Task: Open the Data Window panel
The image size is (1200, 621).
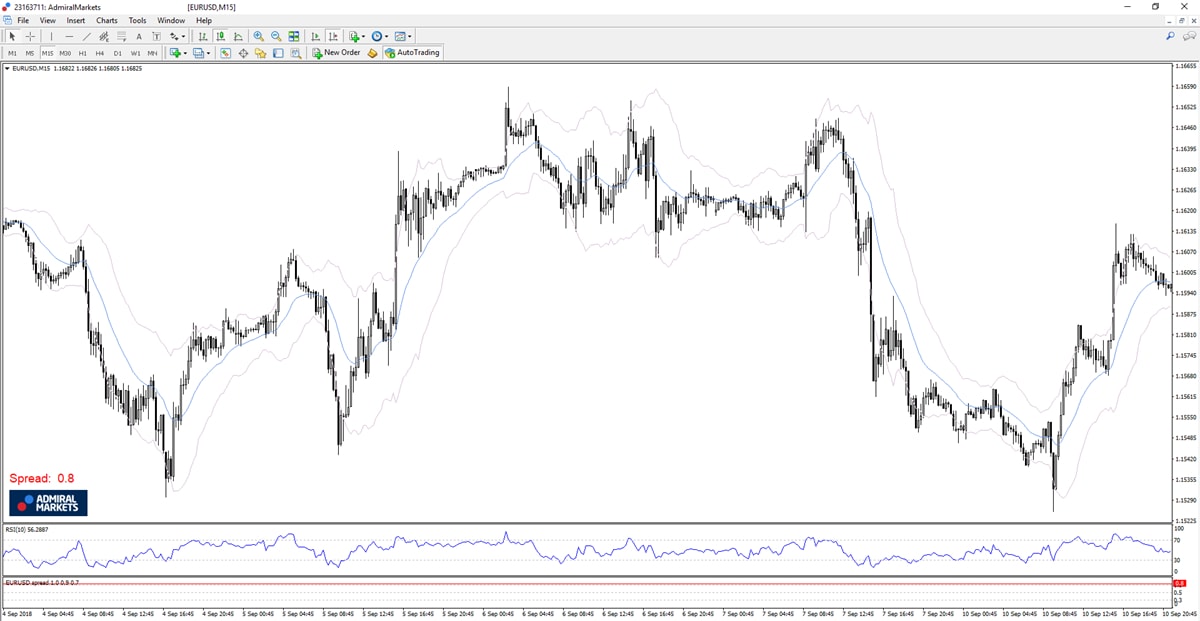Action: 243,53
